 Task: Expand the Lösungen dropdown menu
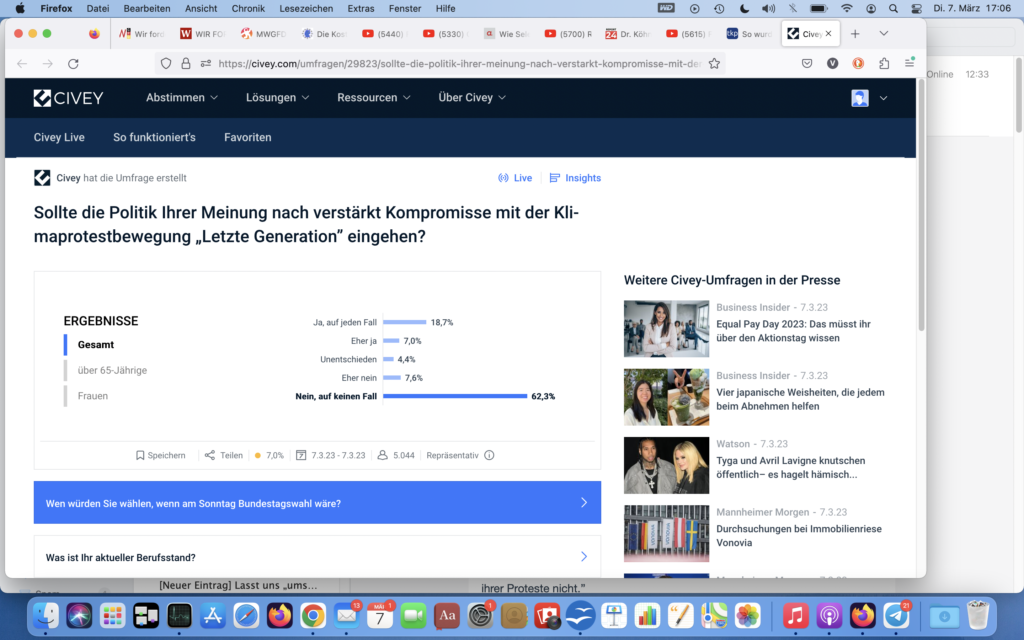coord(277,98)
